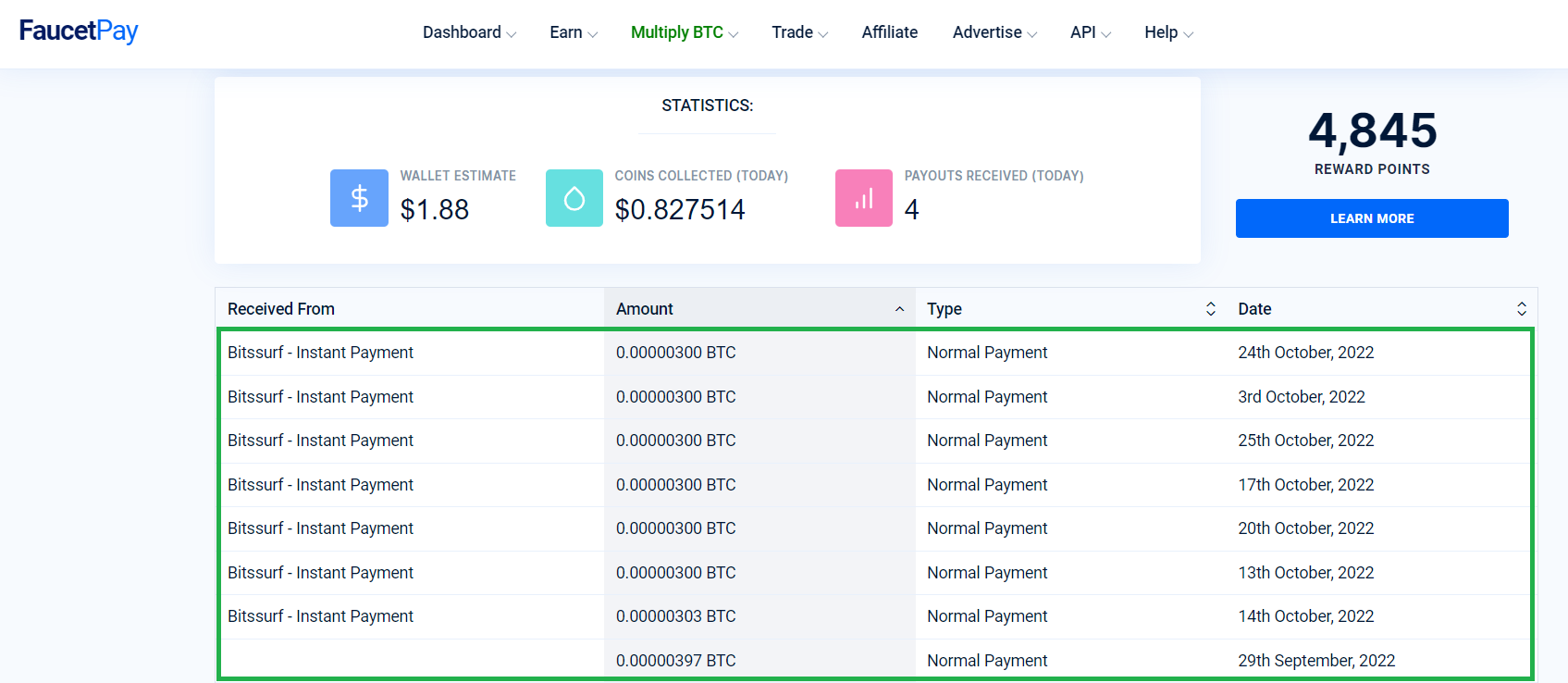
Task: Click Bitssurf sender in the 14th October row
Action: [320, 616]
